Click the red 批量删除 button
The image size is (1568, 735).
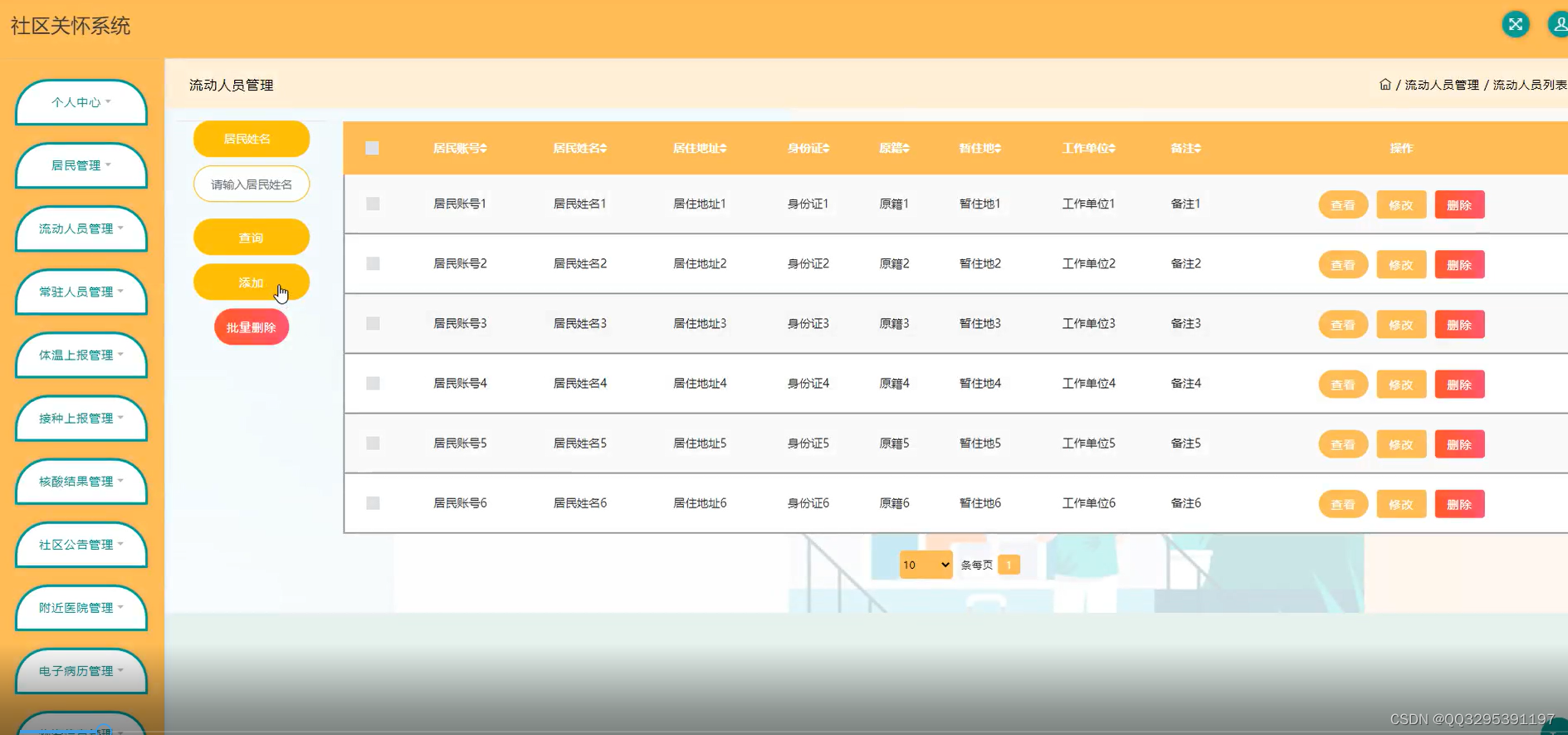click(x=252, y=327)
